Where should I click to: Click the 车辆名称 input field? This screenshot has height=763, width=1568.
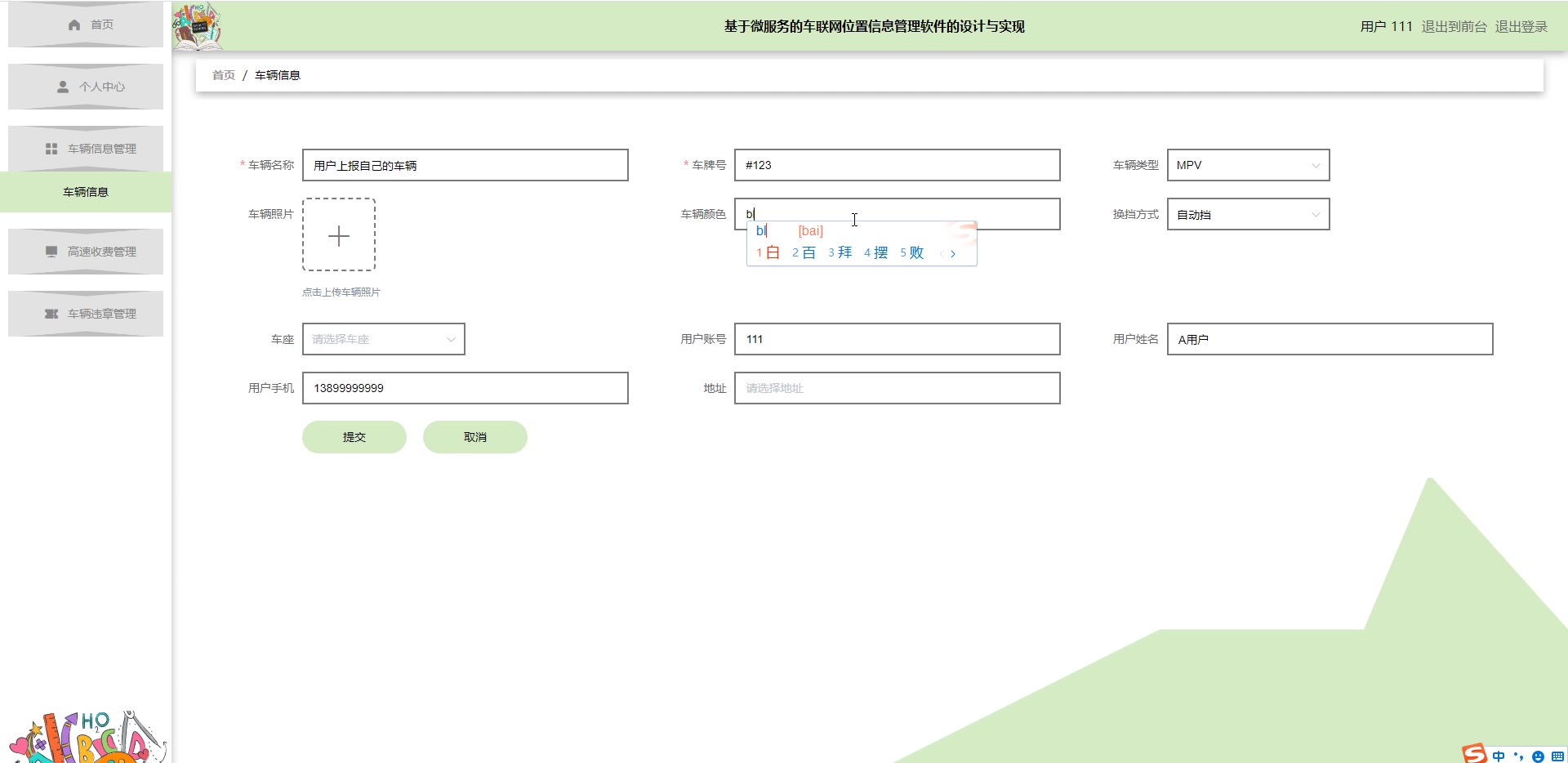pos(465,165)
